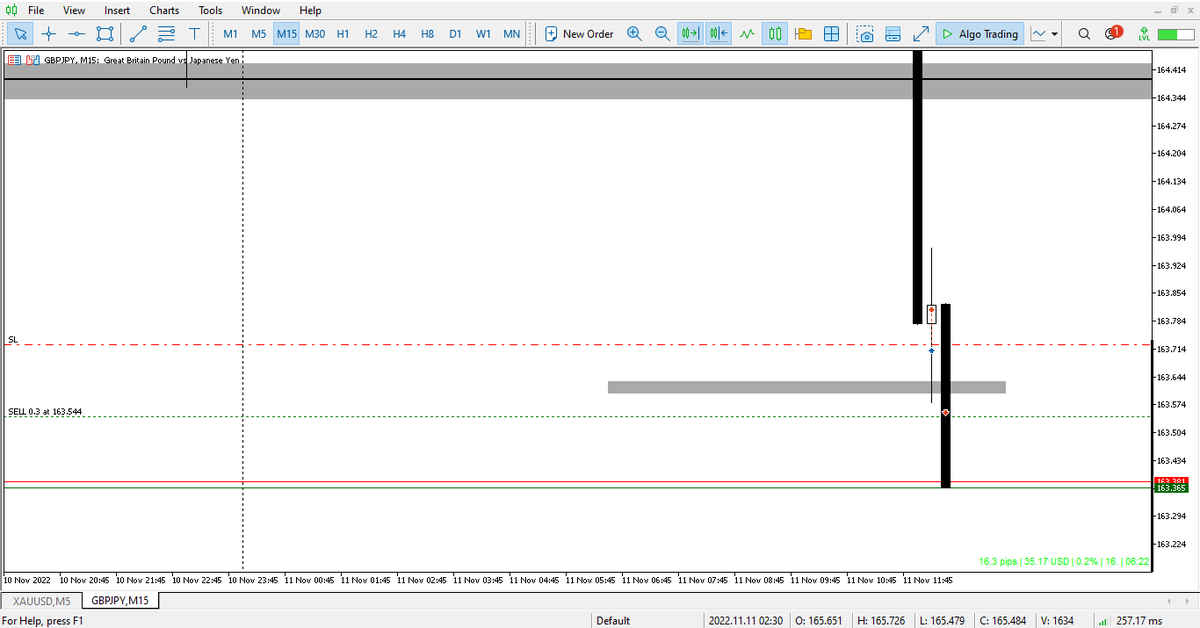Open the Charts menu
This screenshot has width=1200, height=628.
click(164, 10)
